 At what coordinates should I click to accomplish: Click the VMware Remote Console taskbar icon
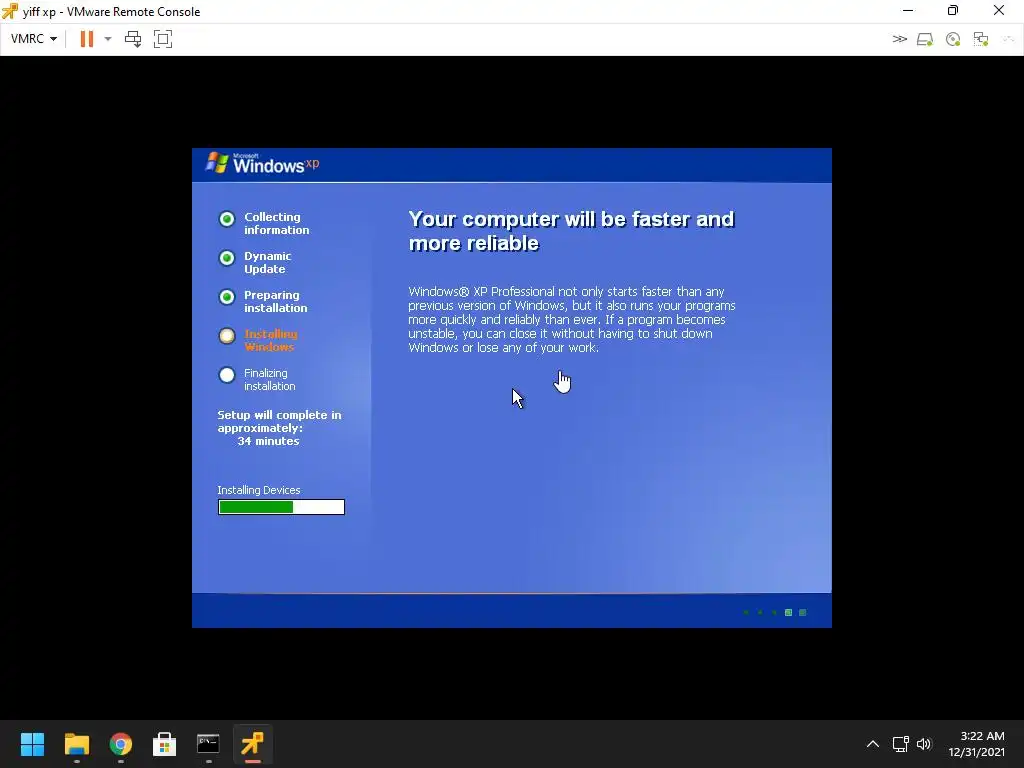point(253,744)
